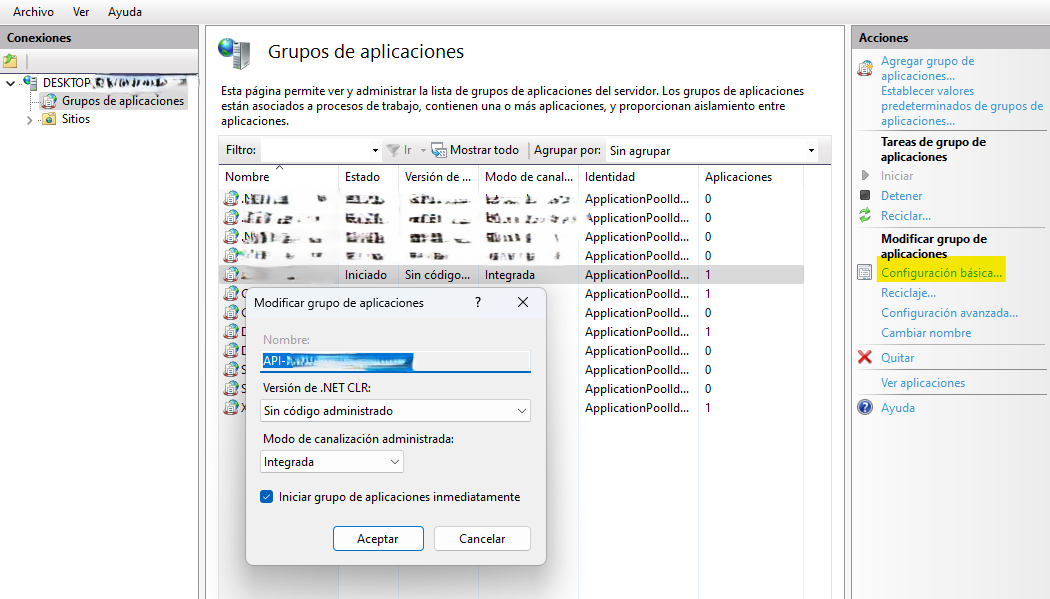Uncheck Iniciar grupo de aplicaciones inmediatamente
This screenshot has height=599, width=1050.
tap(266, 497)
